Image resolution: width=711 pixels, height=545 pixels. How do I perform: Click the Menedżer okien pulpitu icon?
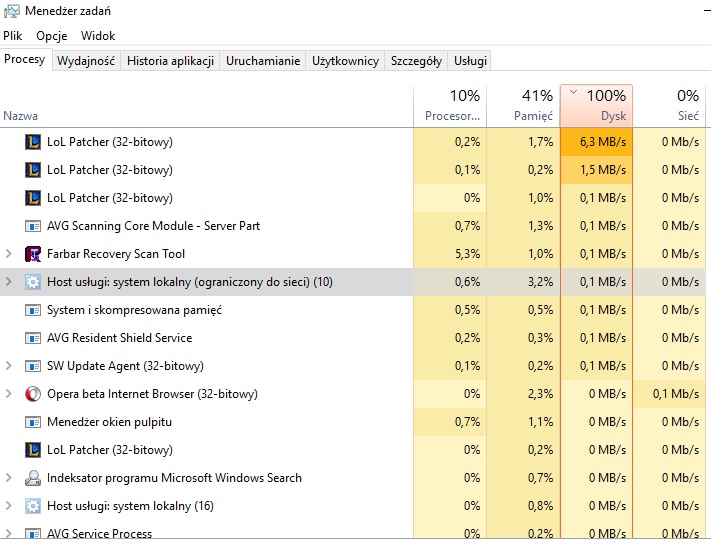(33, 422)
